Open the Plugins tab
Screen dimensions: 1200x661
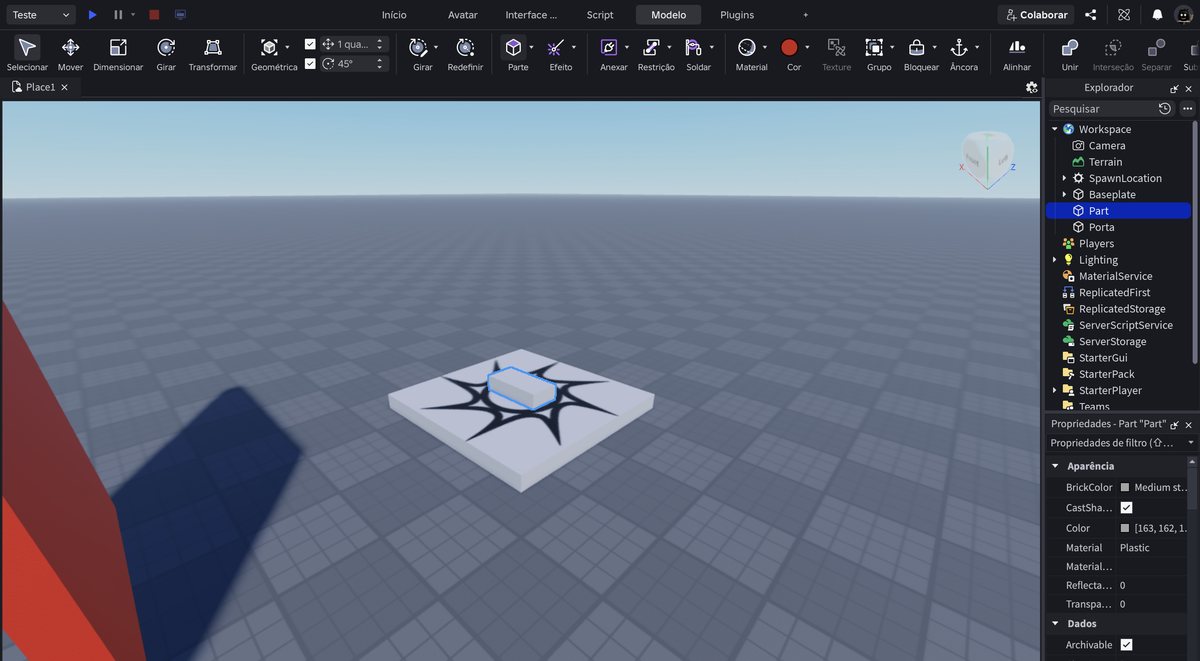click(737, 15)
